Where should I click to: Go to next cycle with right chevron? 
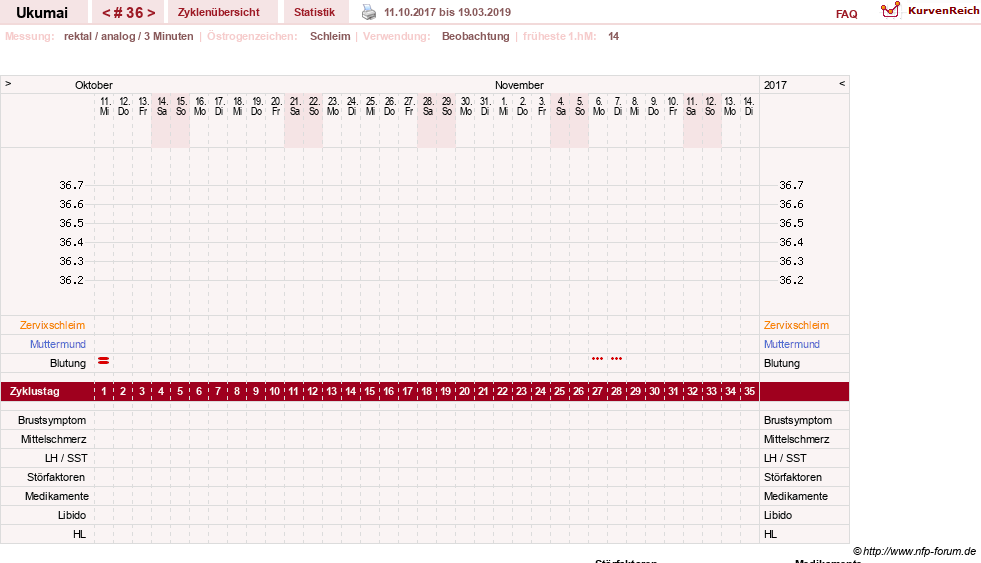tap(151, 13)
